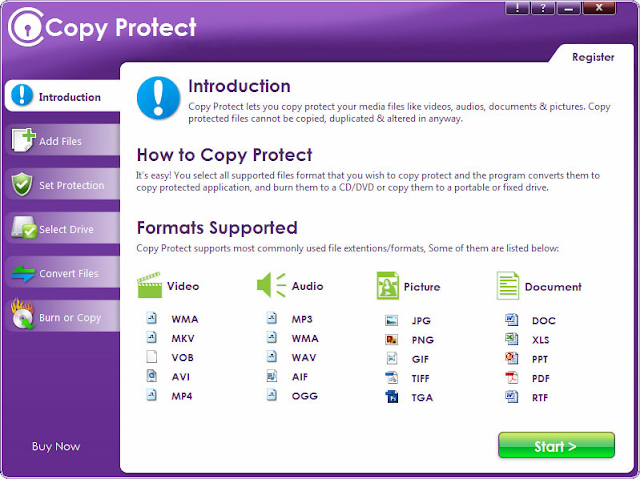Follow the Buy Now link
The image size is (640, 479).
pyautogui.click(x=56, y=446)
